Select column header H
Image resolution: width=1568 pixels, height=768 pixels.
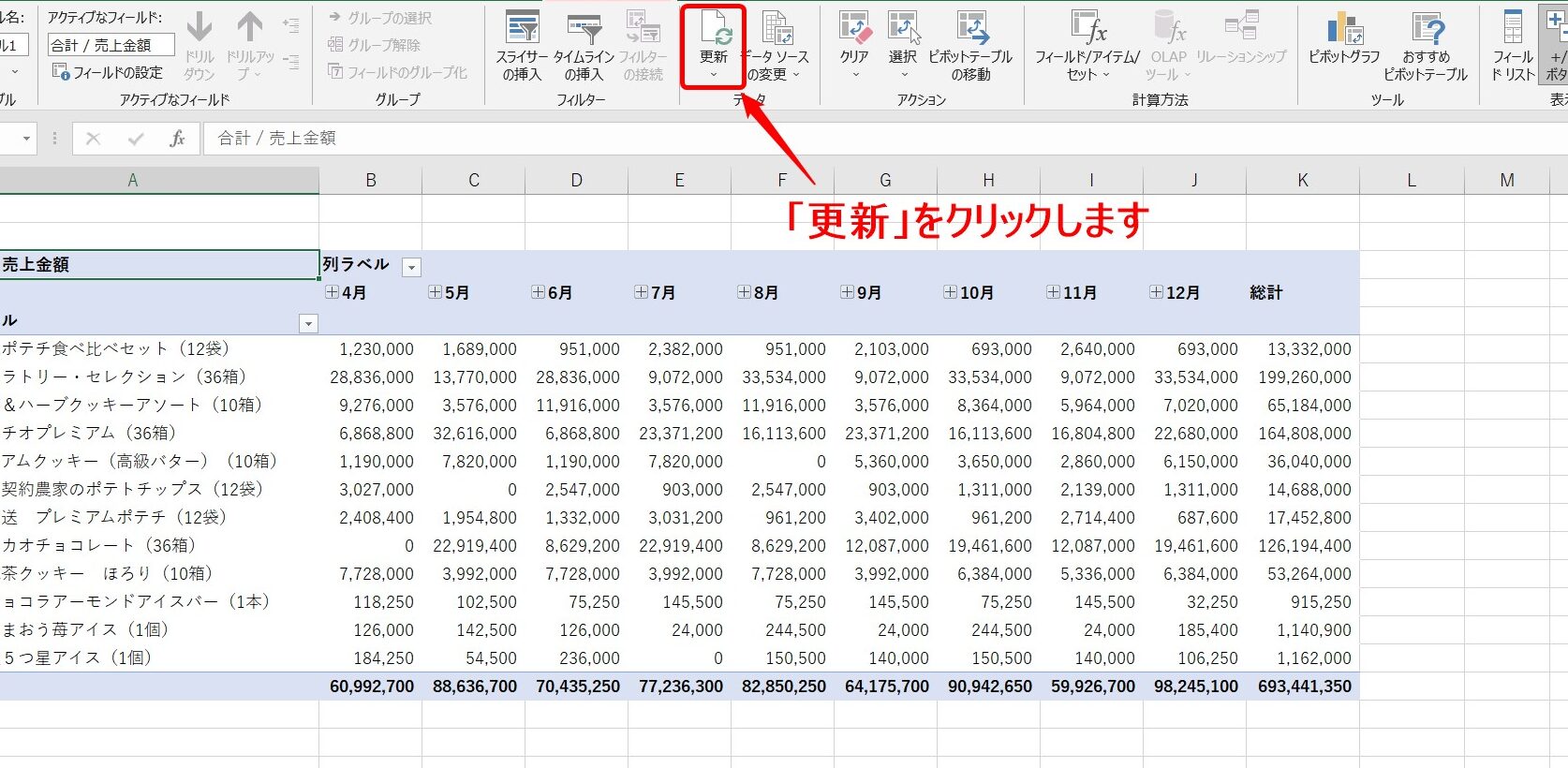point(988,180)
